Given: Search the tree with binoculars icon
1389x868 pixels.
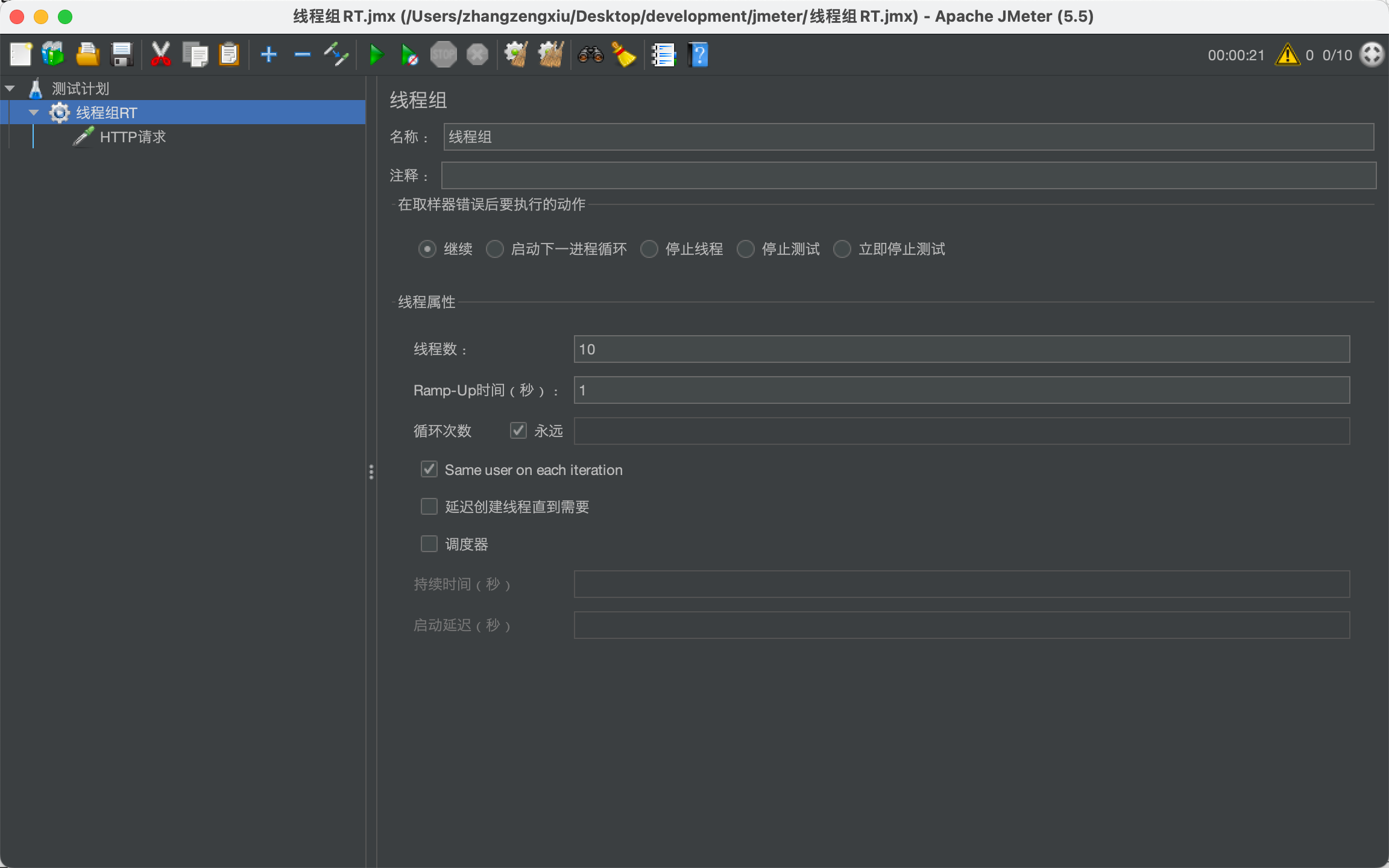Looking at the screenshot, I should point(590,55).
